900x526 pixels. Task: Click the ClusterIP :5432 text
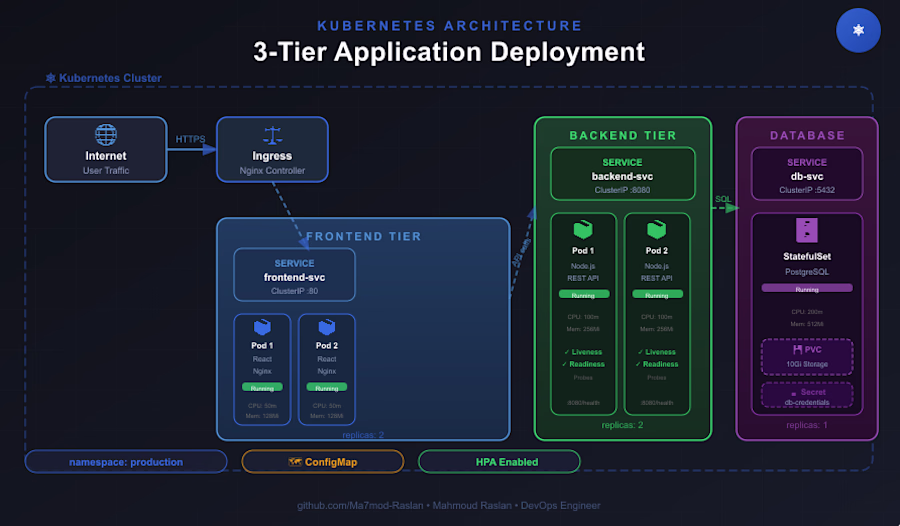807,190
